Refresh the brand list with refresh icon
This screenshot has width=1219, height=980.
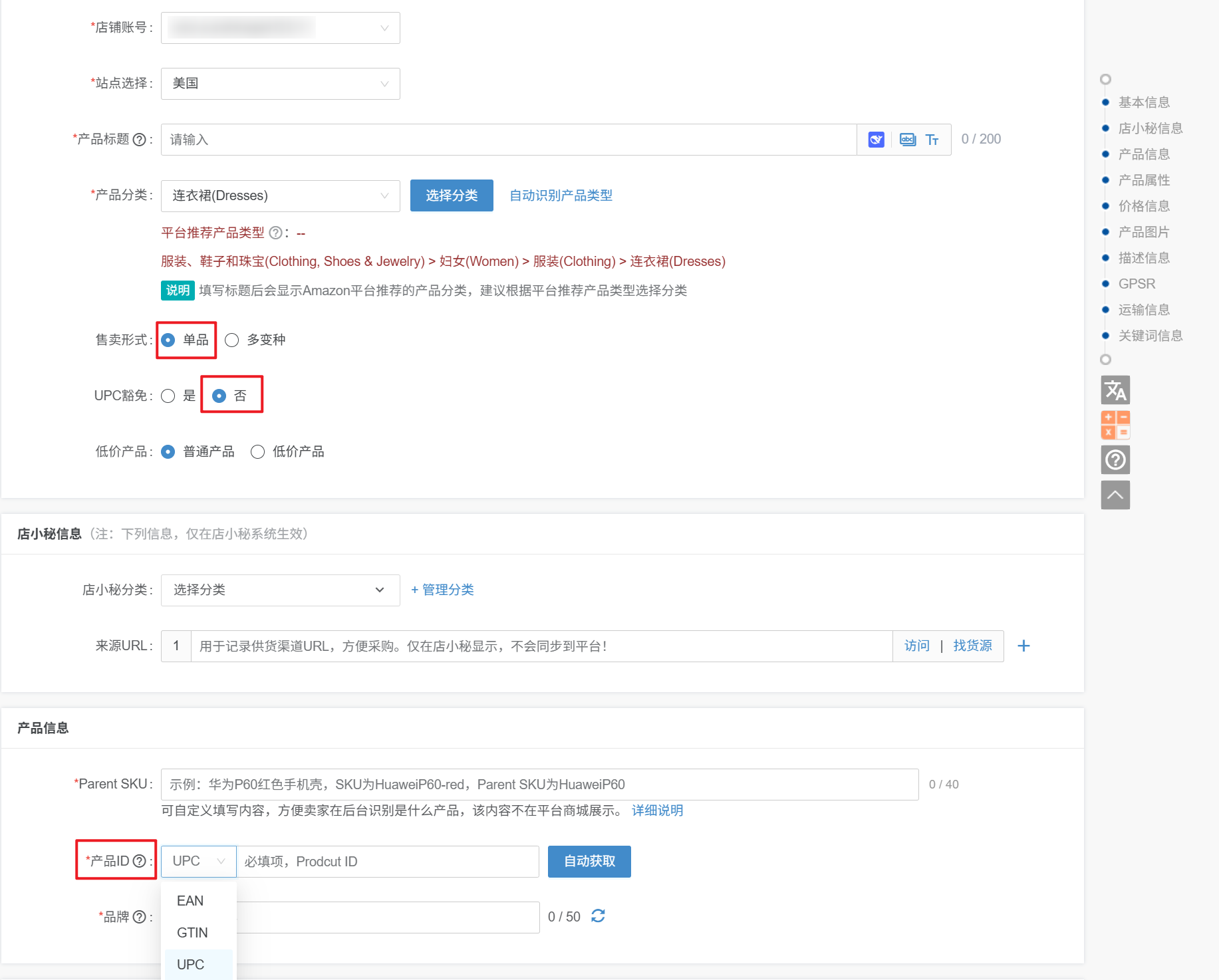[598, 916]
